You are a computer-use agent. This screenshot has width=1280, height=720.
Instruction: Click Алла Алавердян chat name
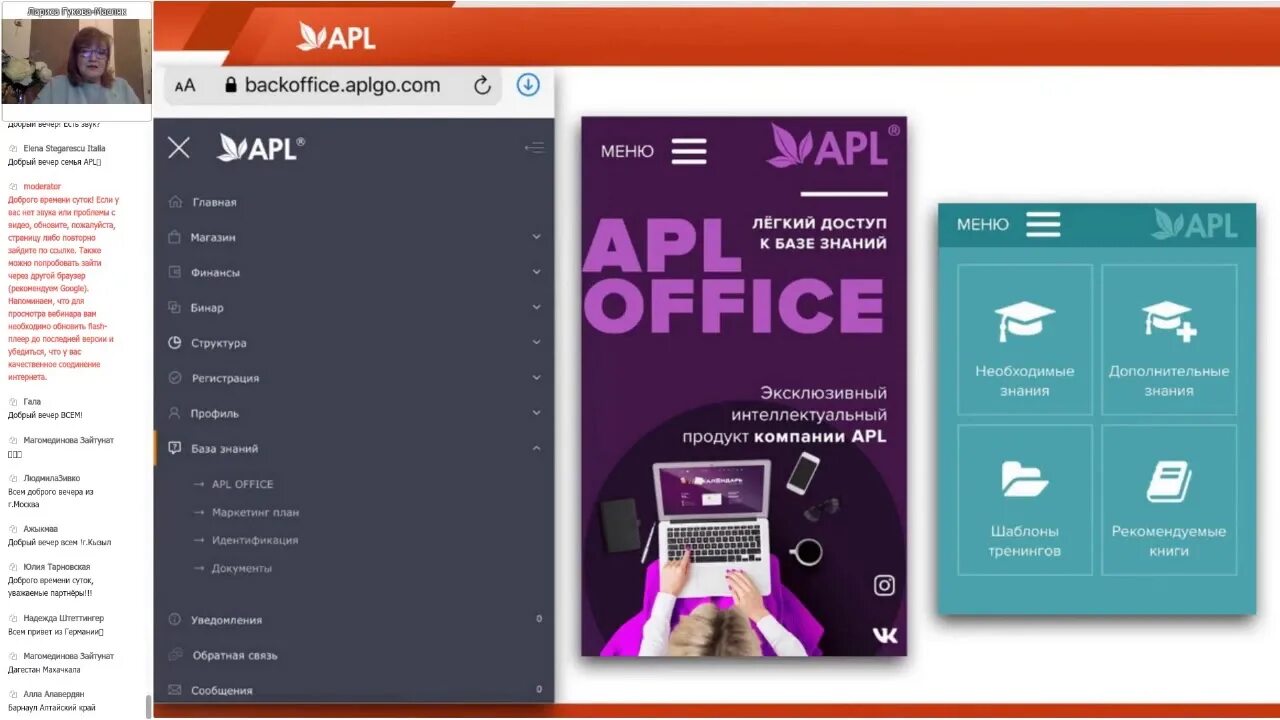coord(54,694)
